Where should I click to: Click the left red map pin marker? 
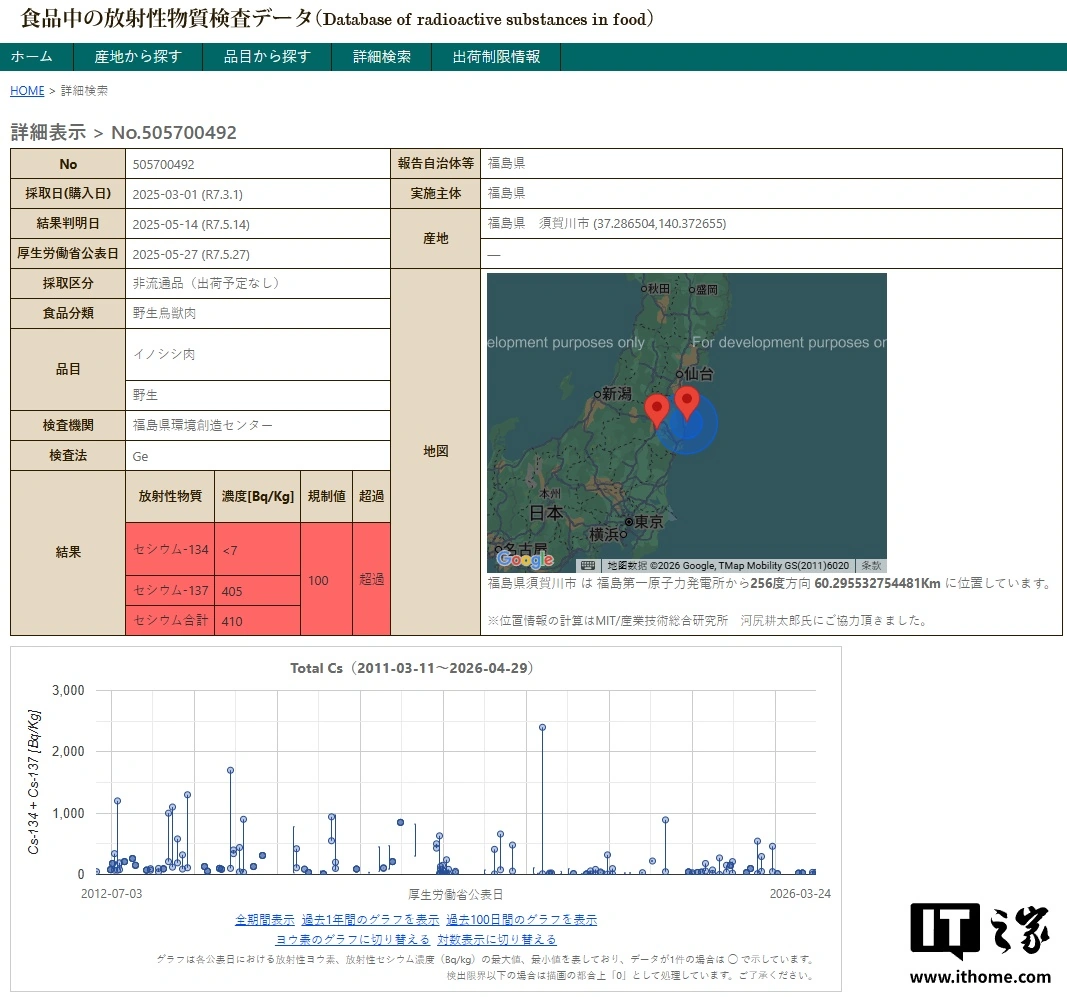click(657, 410)
